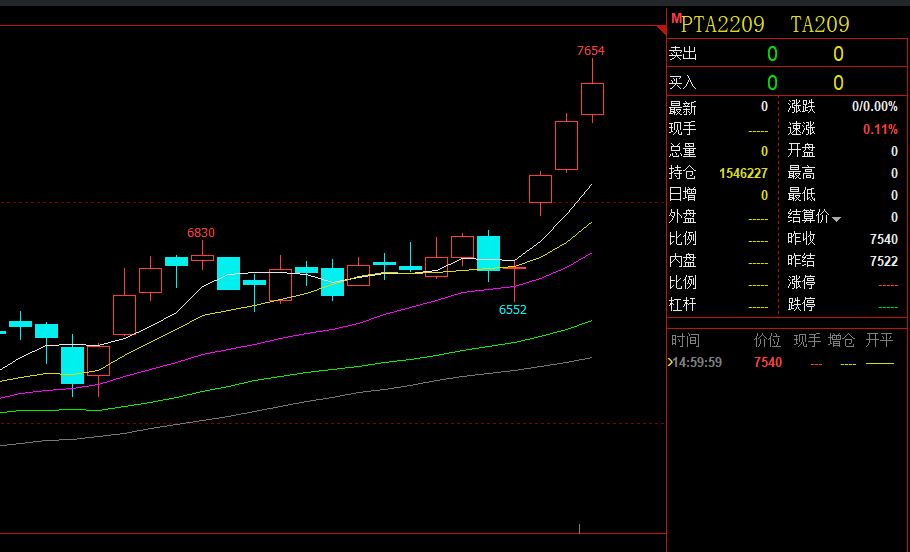Select the 14:59:59 tick trade row
This screenshot has height=552, width=910.
click(787, 362)
